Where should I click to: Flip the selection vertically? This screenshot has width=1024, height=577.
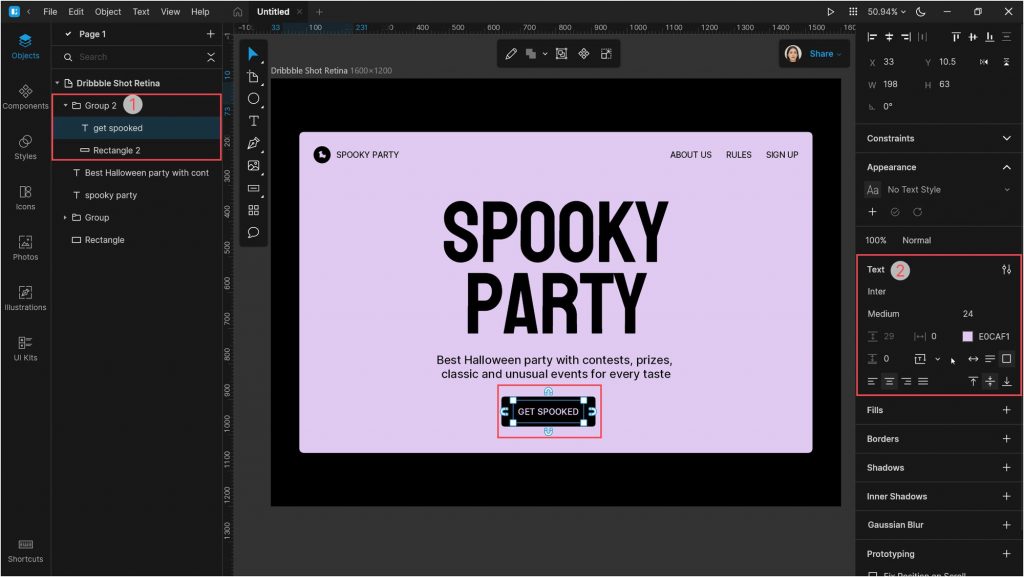pos(1006,62)
